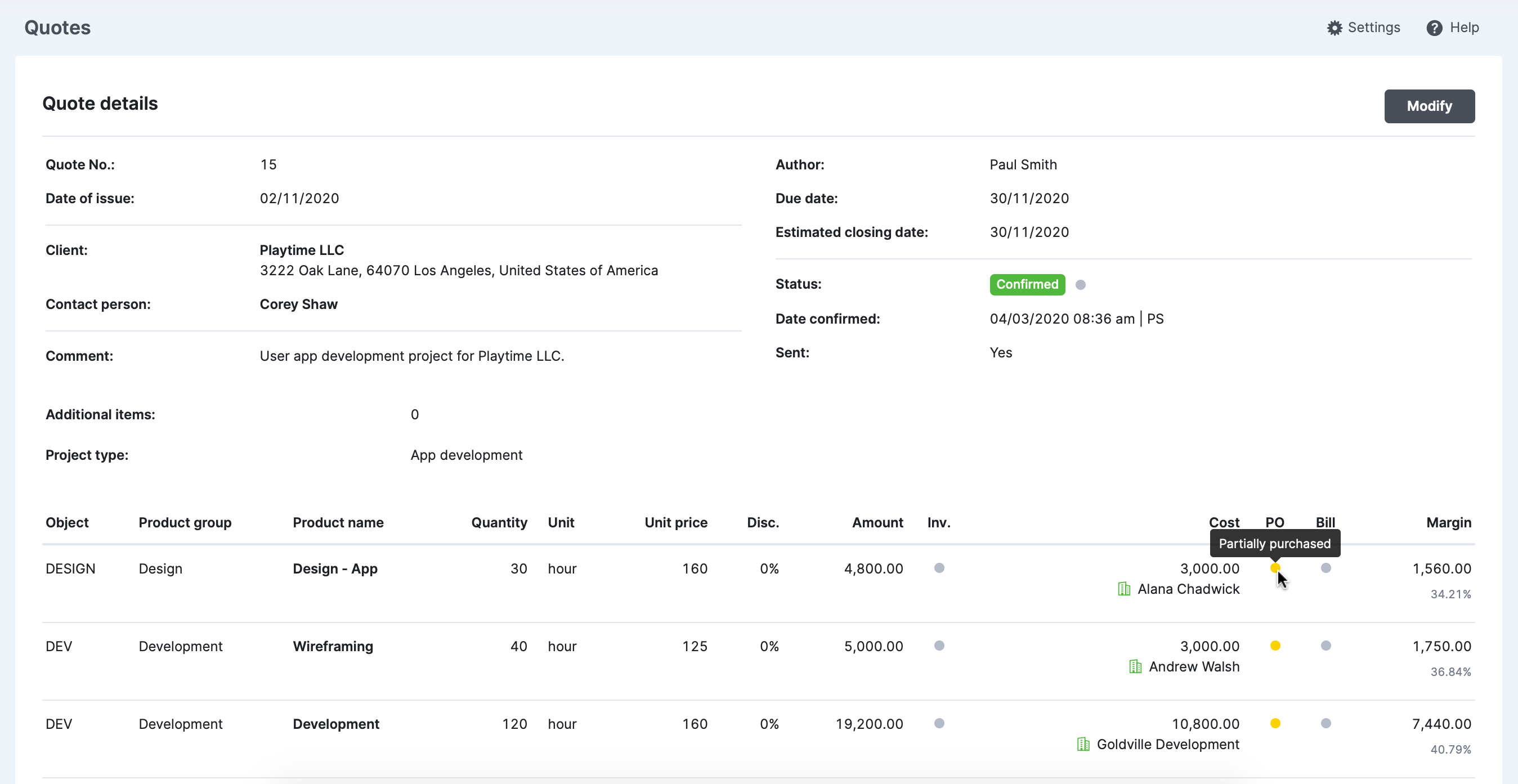The image size is (1518, 784).
Task: Click bold product name Development
Action: point(336,724)
